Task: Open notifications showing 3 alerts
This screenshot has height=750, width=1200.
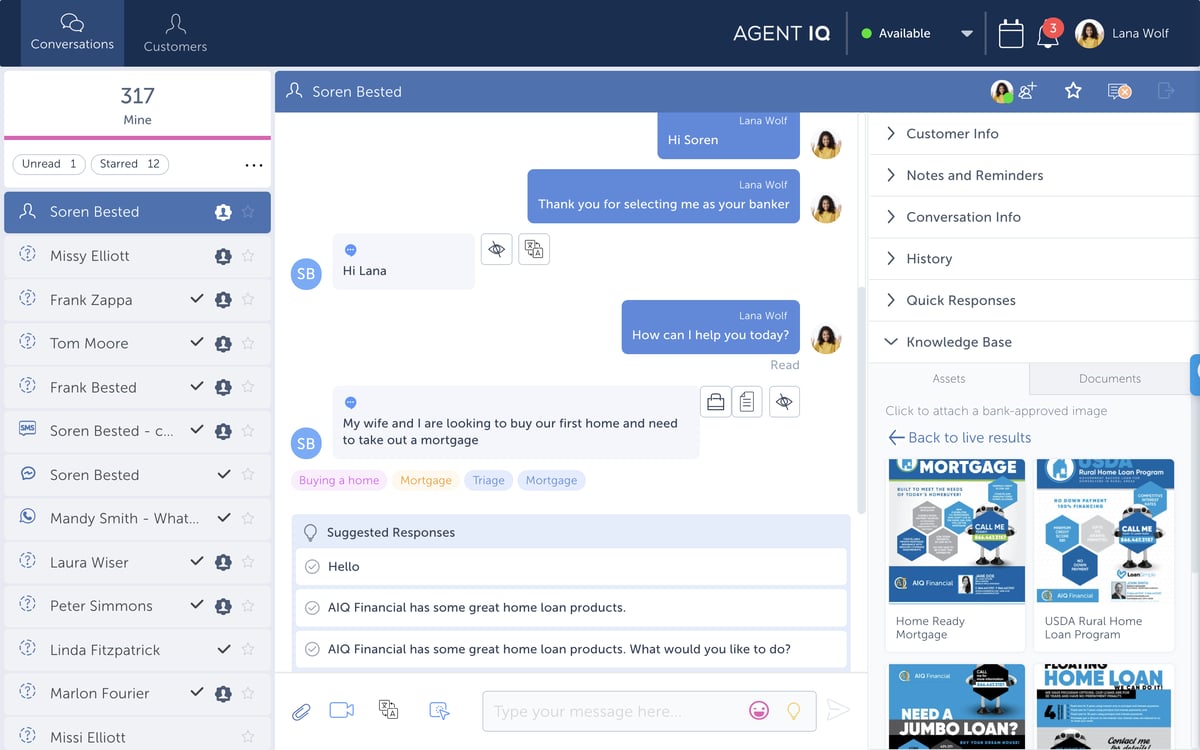Action: pos(1048,33)
